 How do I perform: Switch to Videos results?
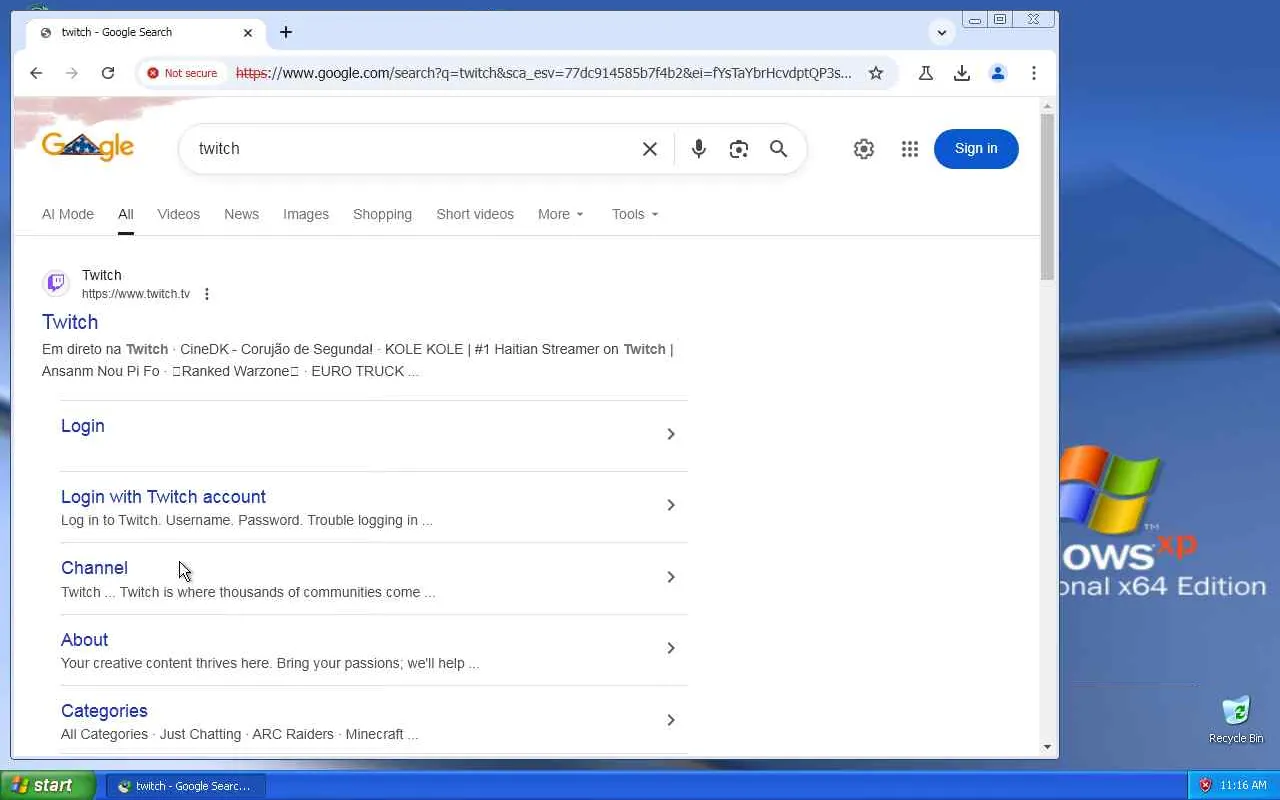(179, 214)
